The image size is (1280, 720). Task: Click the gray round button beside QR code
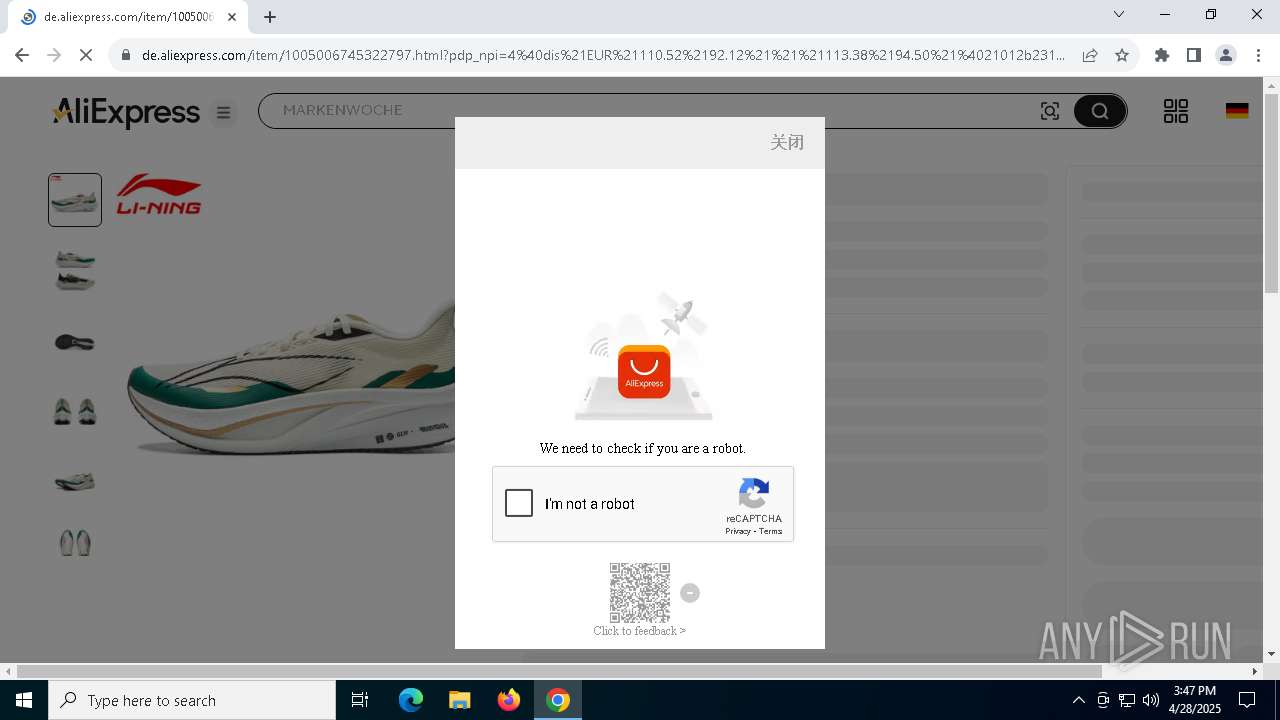coord(690,593)
